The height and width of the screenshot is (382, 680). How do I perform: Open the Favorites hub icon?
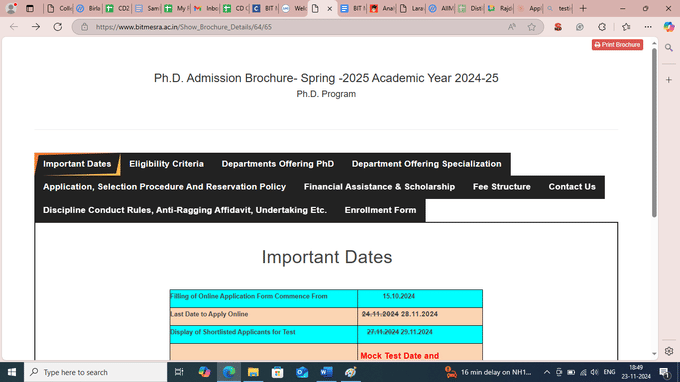click(626, 27)
